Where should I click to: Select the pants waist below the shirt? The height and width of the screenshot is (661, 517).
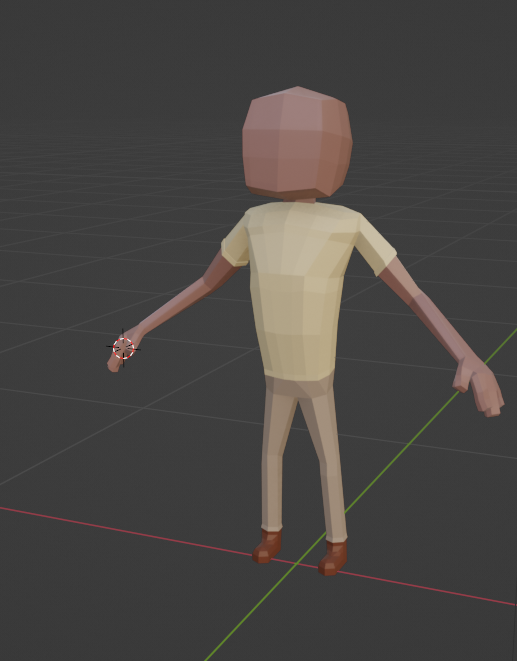(299, 388)
